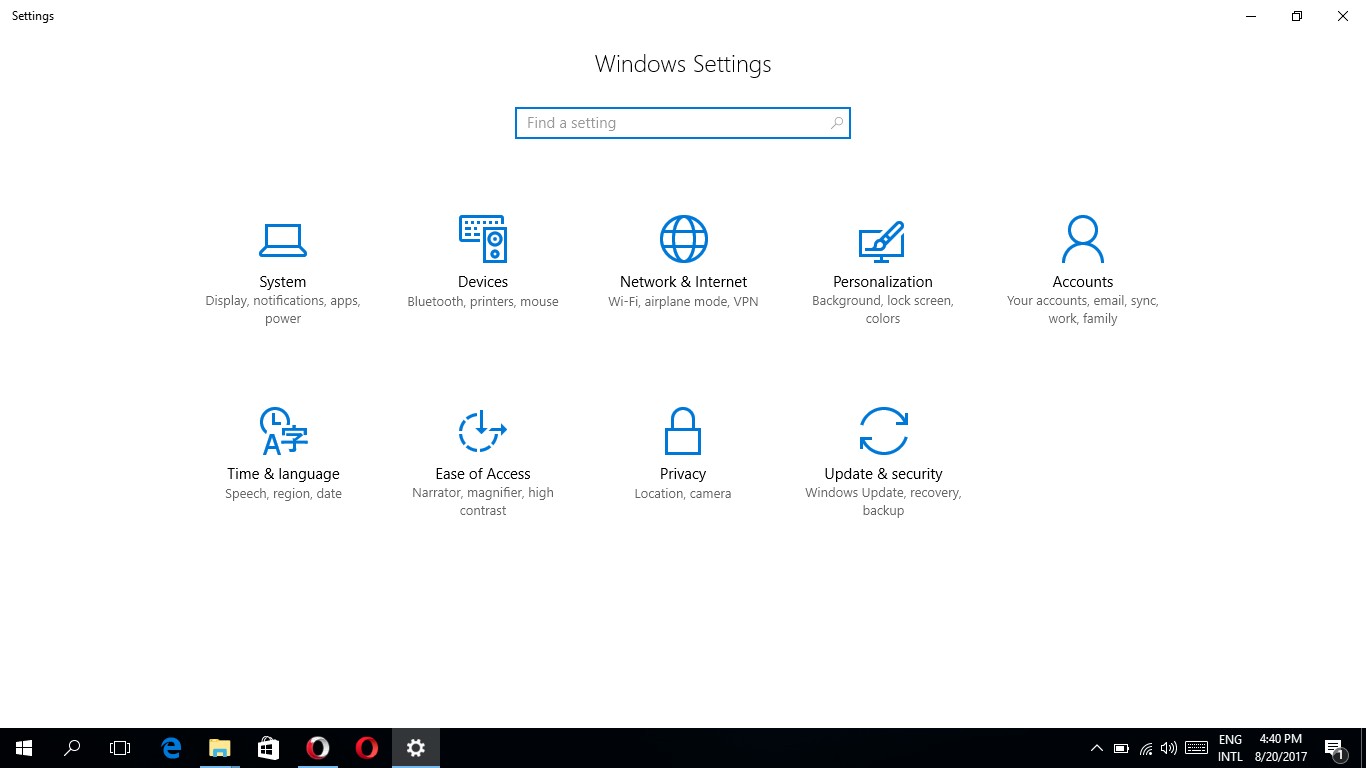1366x768 pixels.
Task: Open the clock showing 4:40 PM
Action: tap(1281, 748)
